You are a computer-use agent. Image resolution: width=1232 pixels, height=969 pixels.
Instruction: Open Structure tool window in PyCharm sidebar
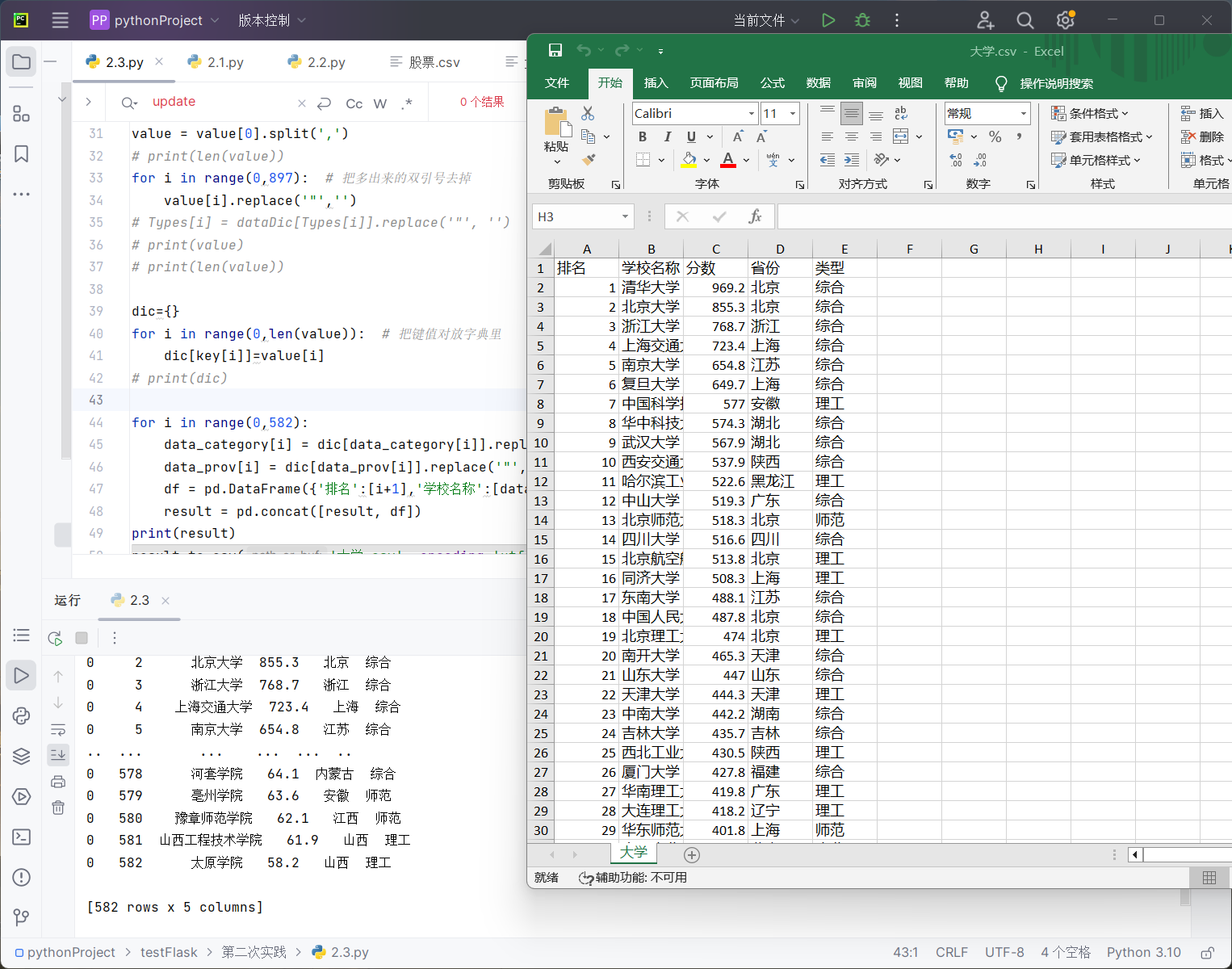(x=22, y=114)
